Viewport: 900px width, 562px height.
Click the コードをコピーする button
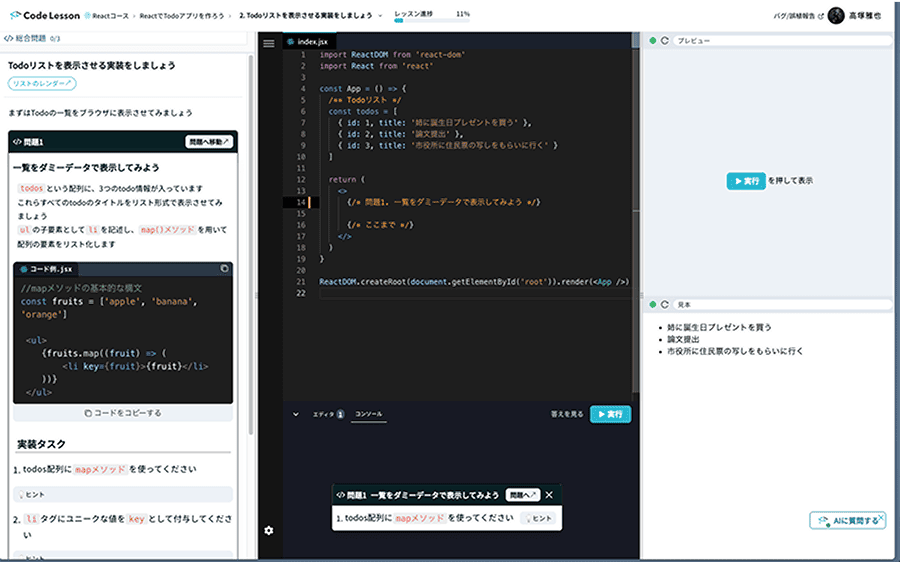pos(123,412)
